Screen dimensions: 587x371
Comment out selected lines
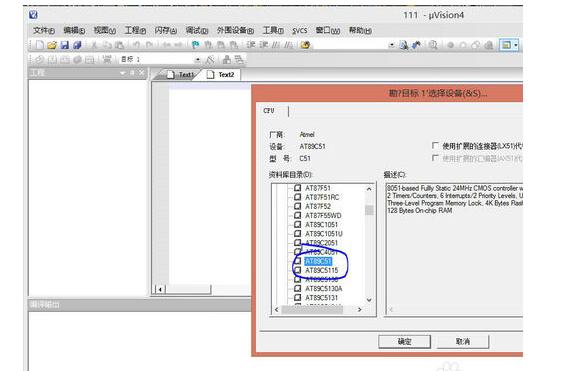(x=276, y=45)
